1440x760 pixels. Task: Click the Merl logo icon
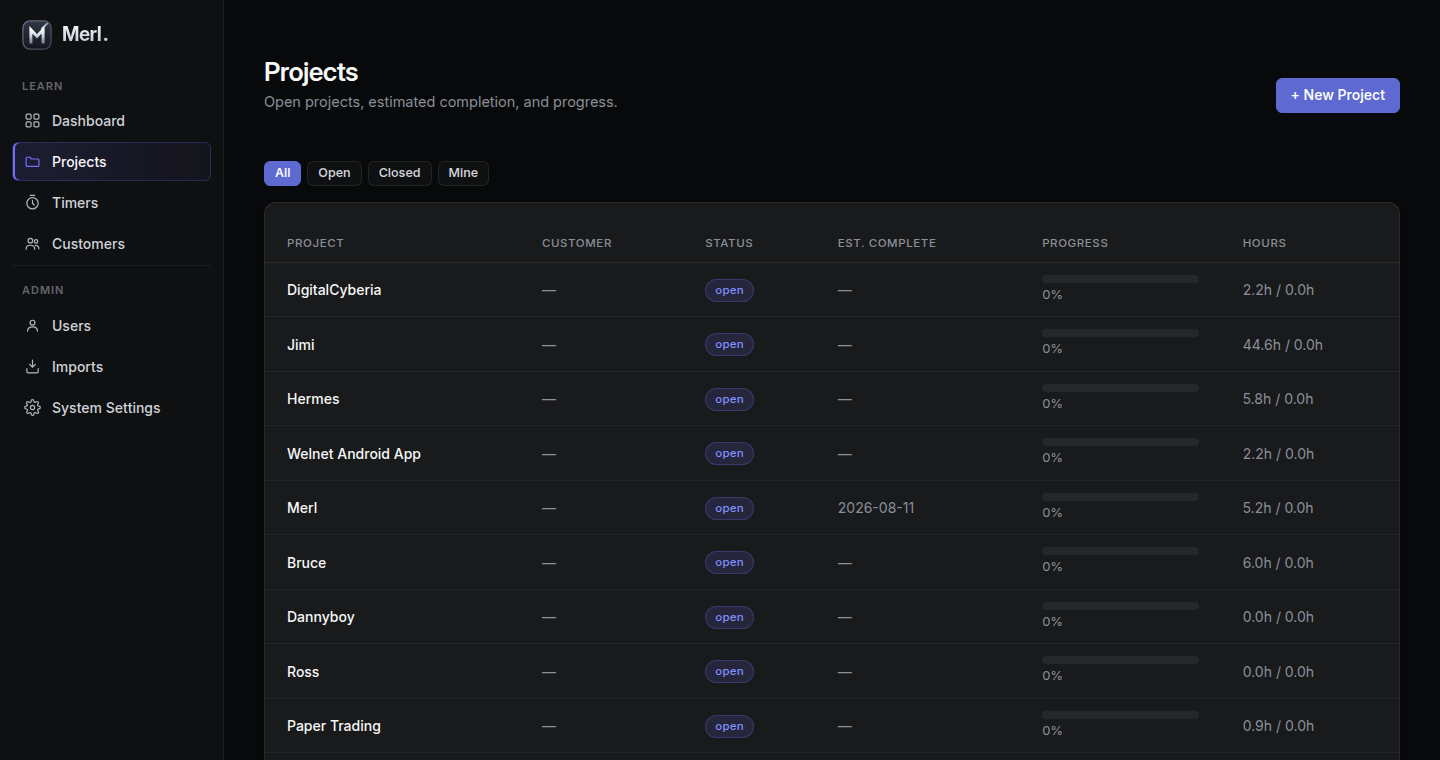pos(37,35)
